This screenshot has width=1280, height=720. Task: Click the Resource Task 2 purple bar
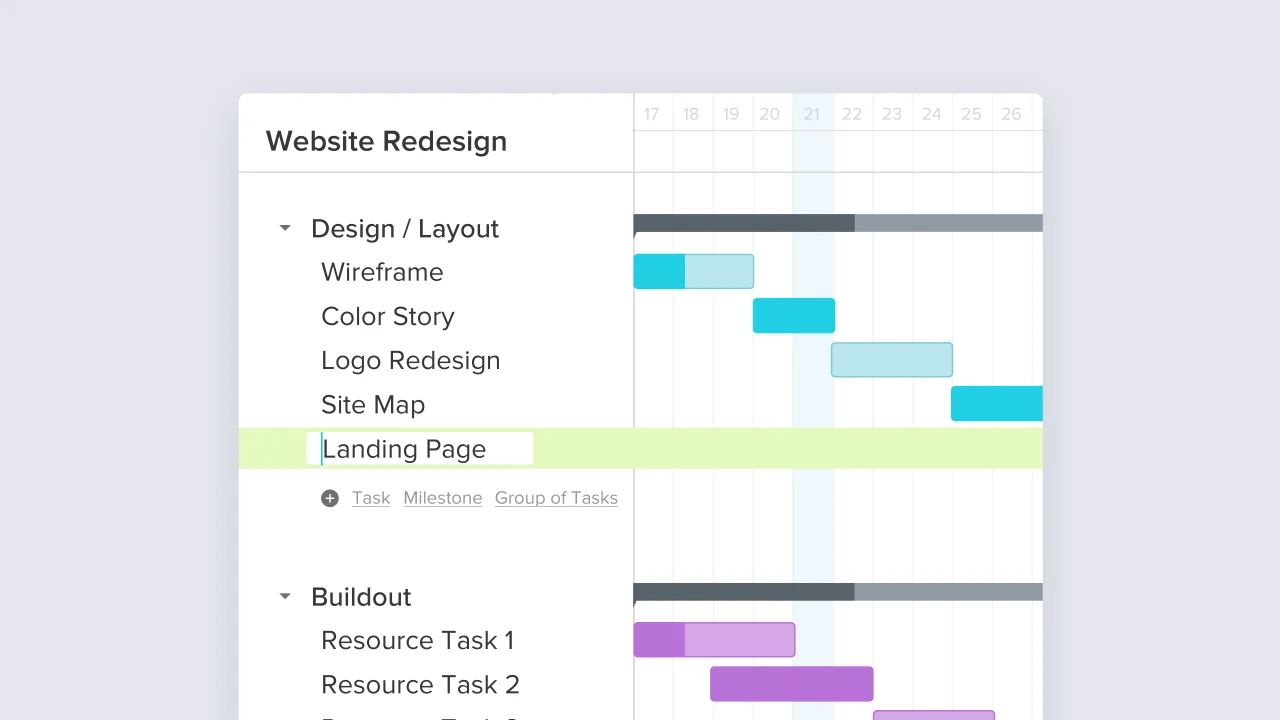pyautogui.click(x=792, y=684)
